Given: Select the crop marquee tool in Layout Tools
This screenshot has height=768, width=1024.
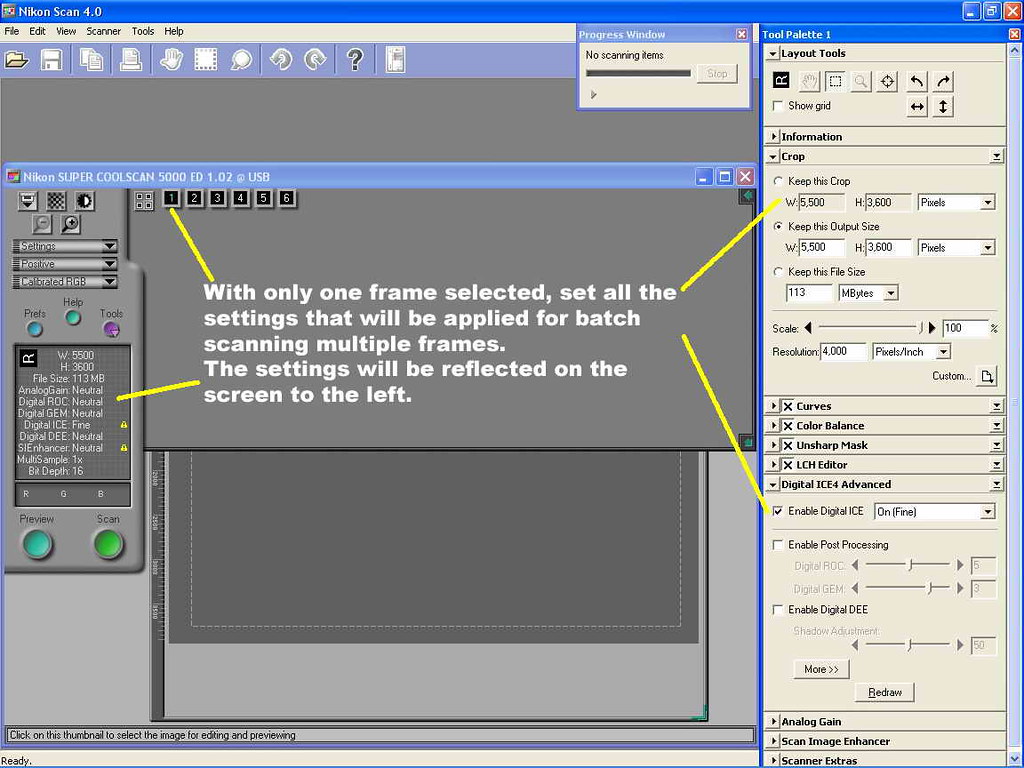Looking at the screenshot, I should 835,81.
